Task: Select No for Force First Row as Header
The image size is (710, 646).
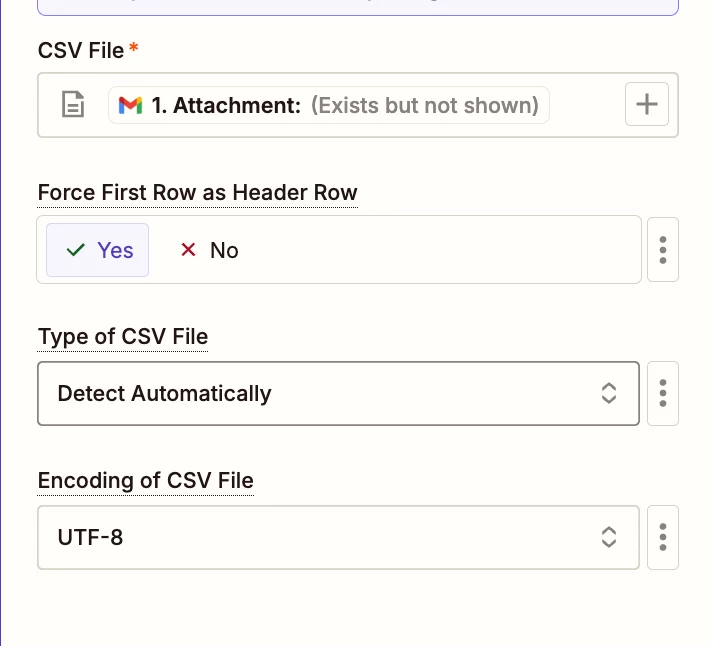Action: [x=209, y=250]
